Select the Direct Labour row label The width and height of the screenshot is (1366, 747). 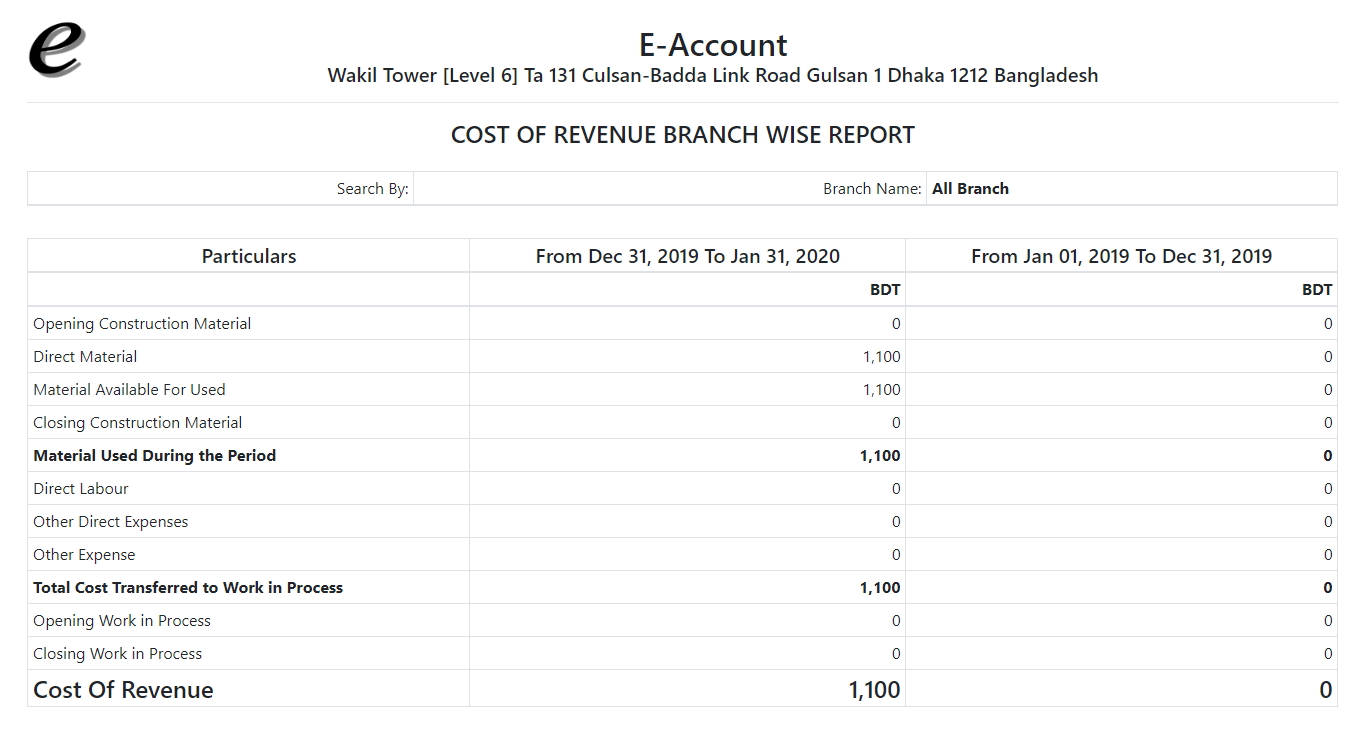[x=81, y=489]
